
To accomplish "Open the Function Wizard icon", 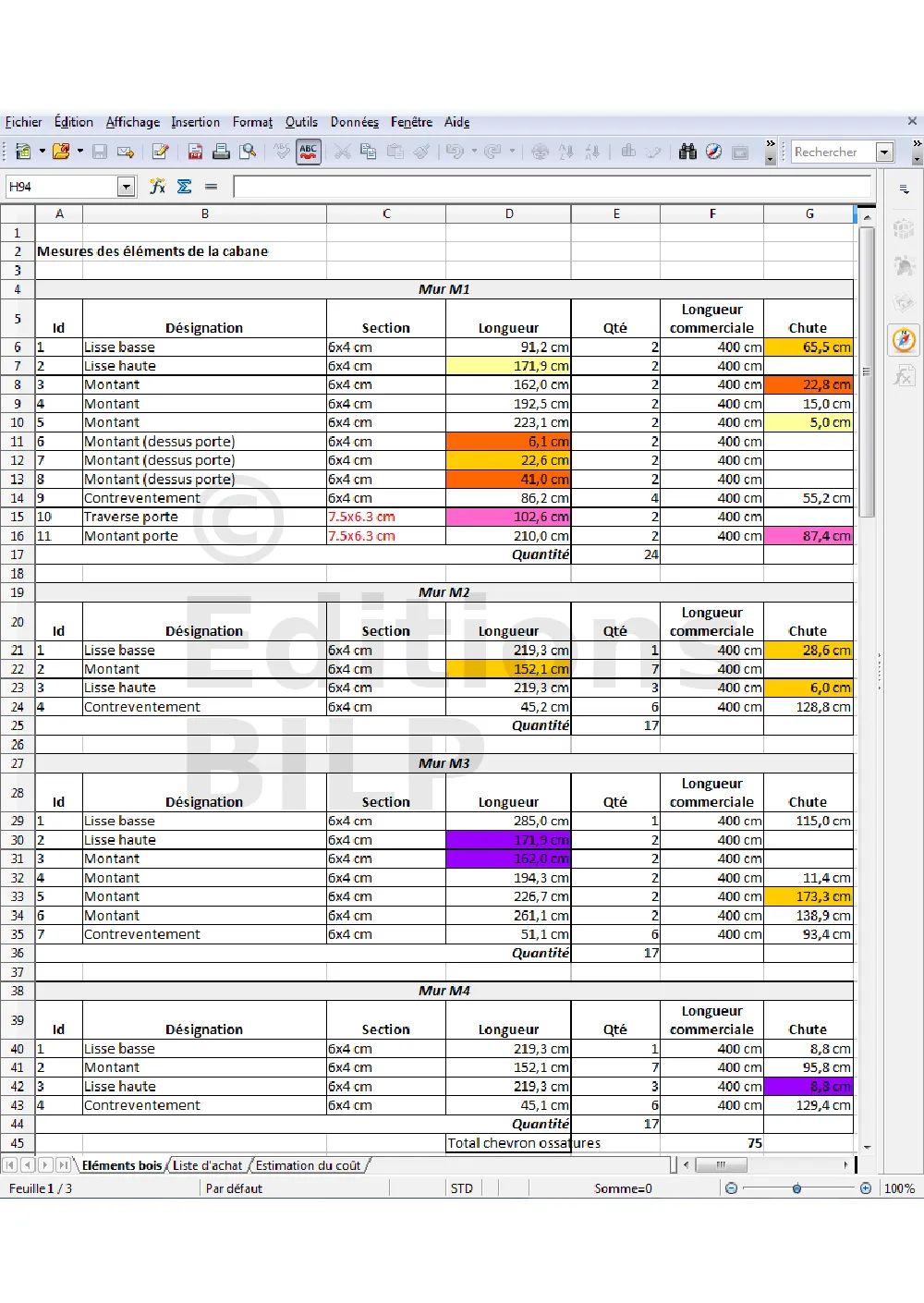I will [x=158, y=187].
